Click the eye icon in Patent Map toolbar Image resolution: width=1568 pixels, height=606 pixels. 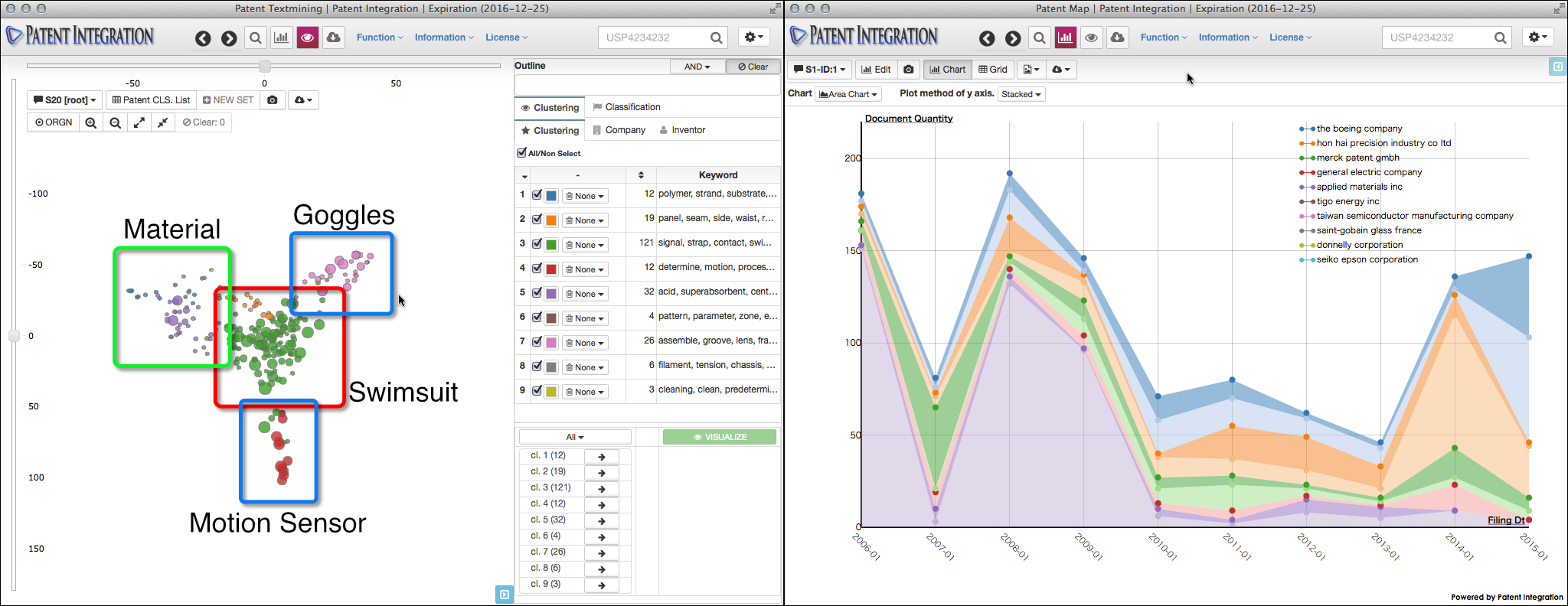(1092, 37)
